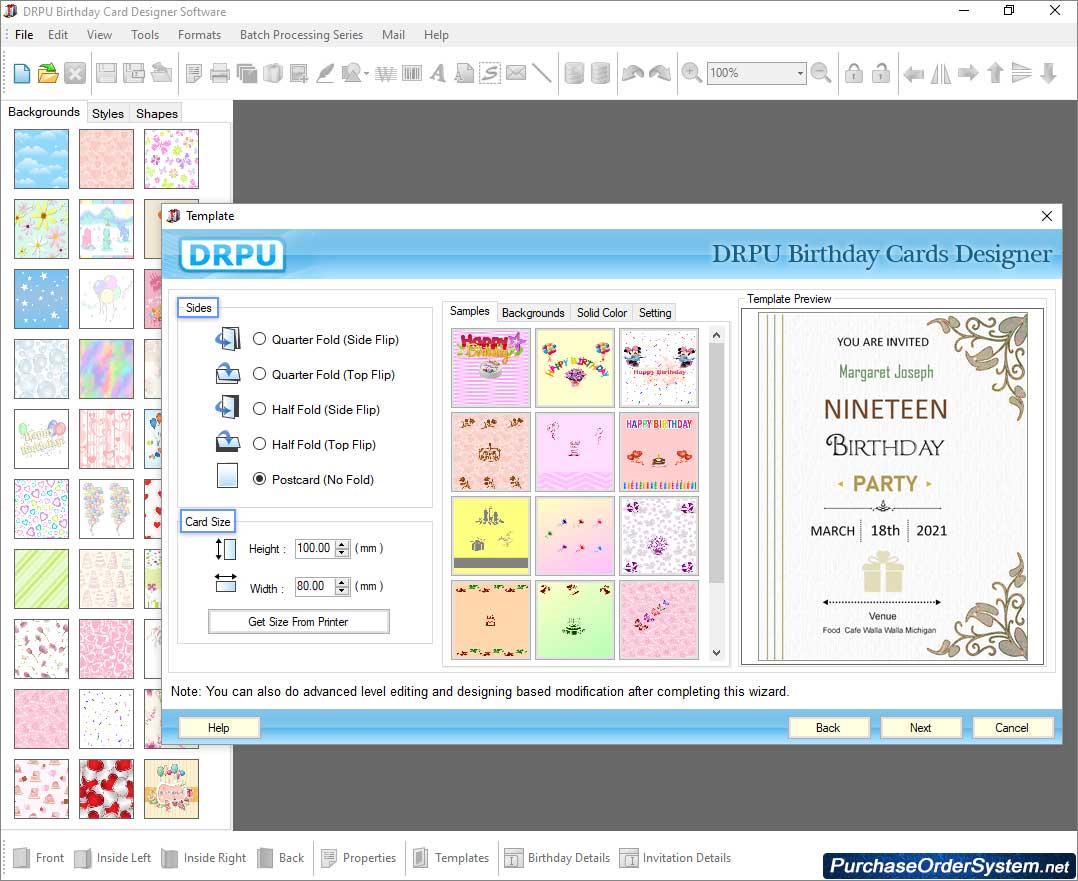The image size is (1078, 881).
Task: Open the zoom percentage dropdown
Action: (800, 73)
